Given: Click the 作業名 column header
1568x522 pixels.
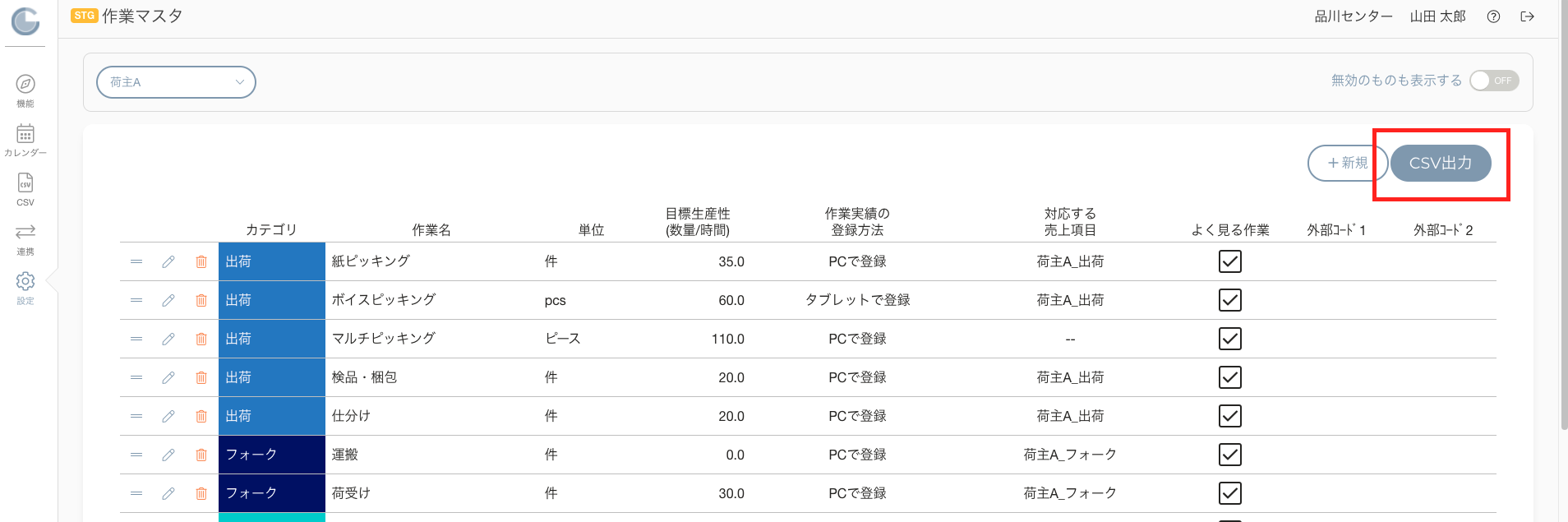Looking at the screenshot, I should pos(431,230).
